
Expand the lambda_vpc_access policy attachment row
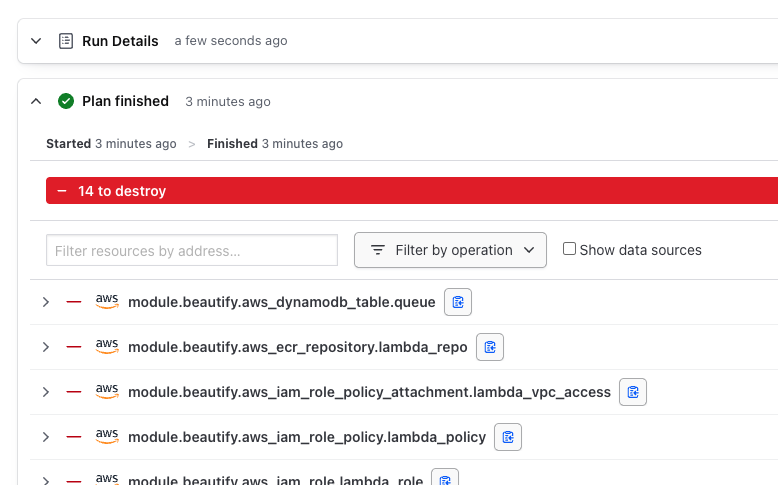point(45,392)
